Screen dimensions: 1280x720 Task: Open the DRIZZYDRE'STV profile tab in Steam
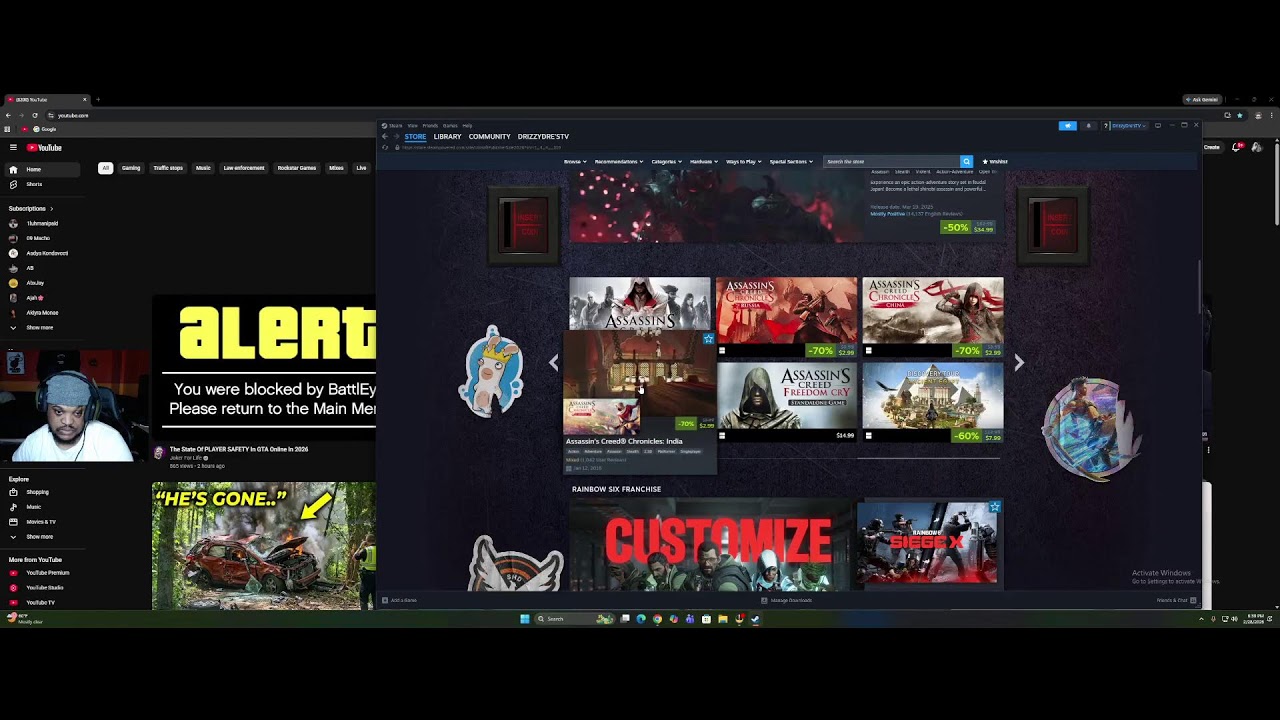tap(543, 137)
